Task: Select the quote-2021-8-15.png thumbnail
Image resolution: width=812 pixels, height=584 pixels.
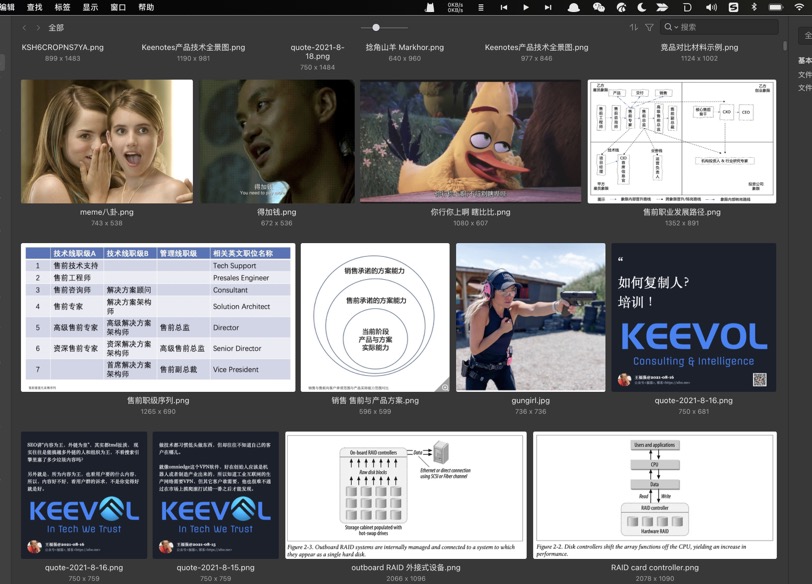Action: (215, 495)
